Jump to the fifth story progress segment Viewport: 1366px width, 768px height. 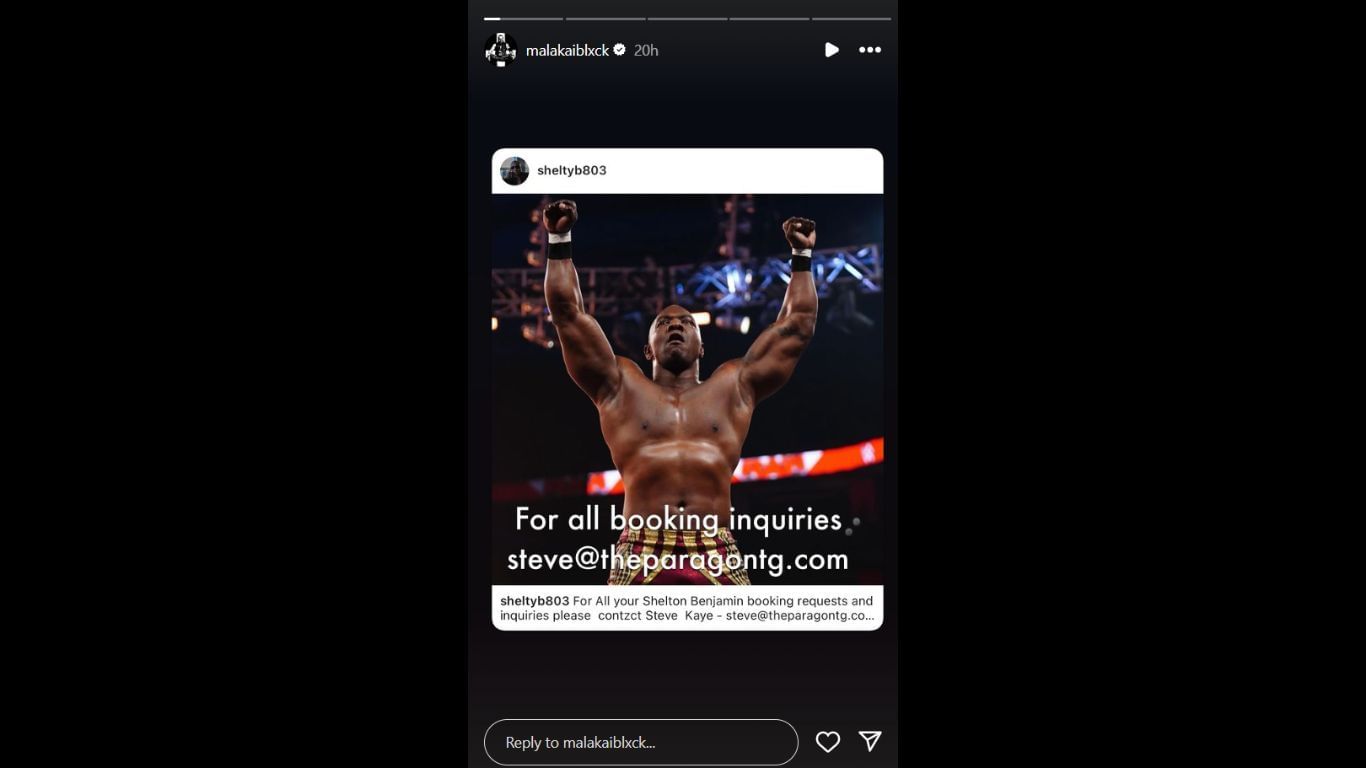[851, 18]
